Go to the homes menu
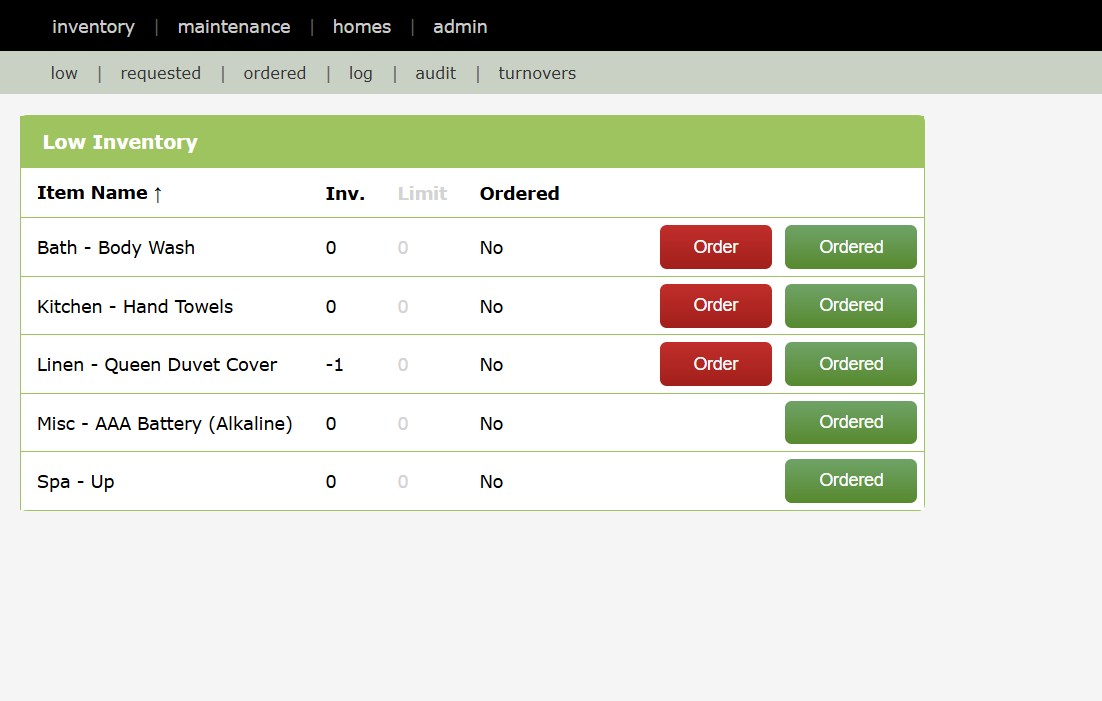The image size is (1102, 701). [x=361, y=27]
